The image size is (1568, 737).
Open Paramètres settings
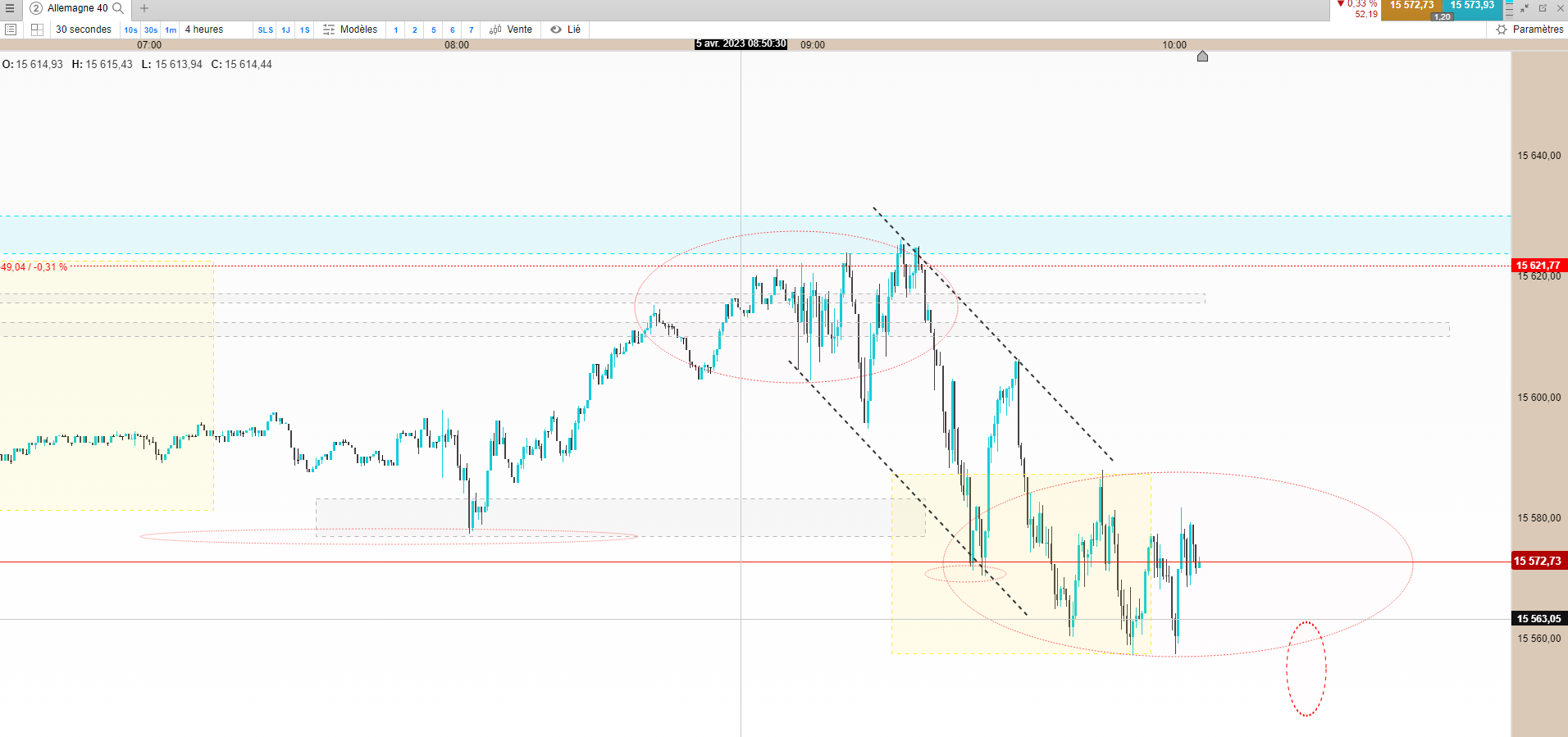[x=1530, y=30]
